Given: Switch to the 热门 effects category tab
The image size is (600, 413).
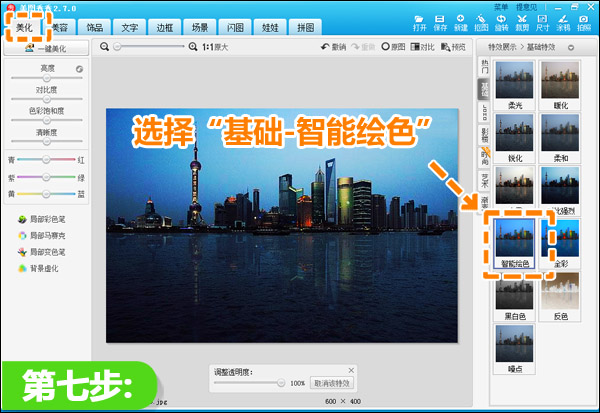Looking at the screenshot, I should coord(484,67).
